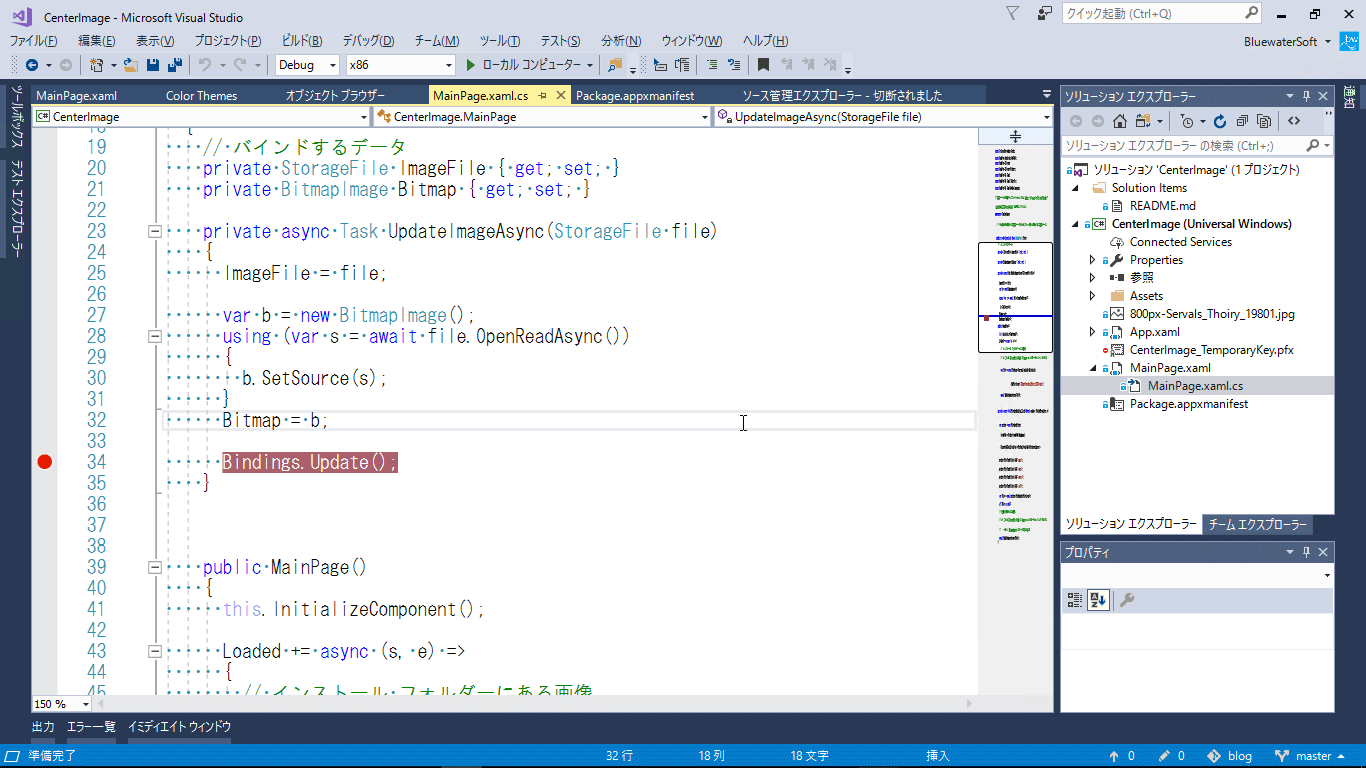The image size is (1366, 768).
Task: Expand the Assets folder
Action: [x=1090, y=295]
